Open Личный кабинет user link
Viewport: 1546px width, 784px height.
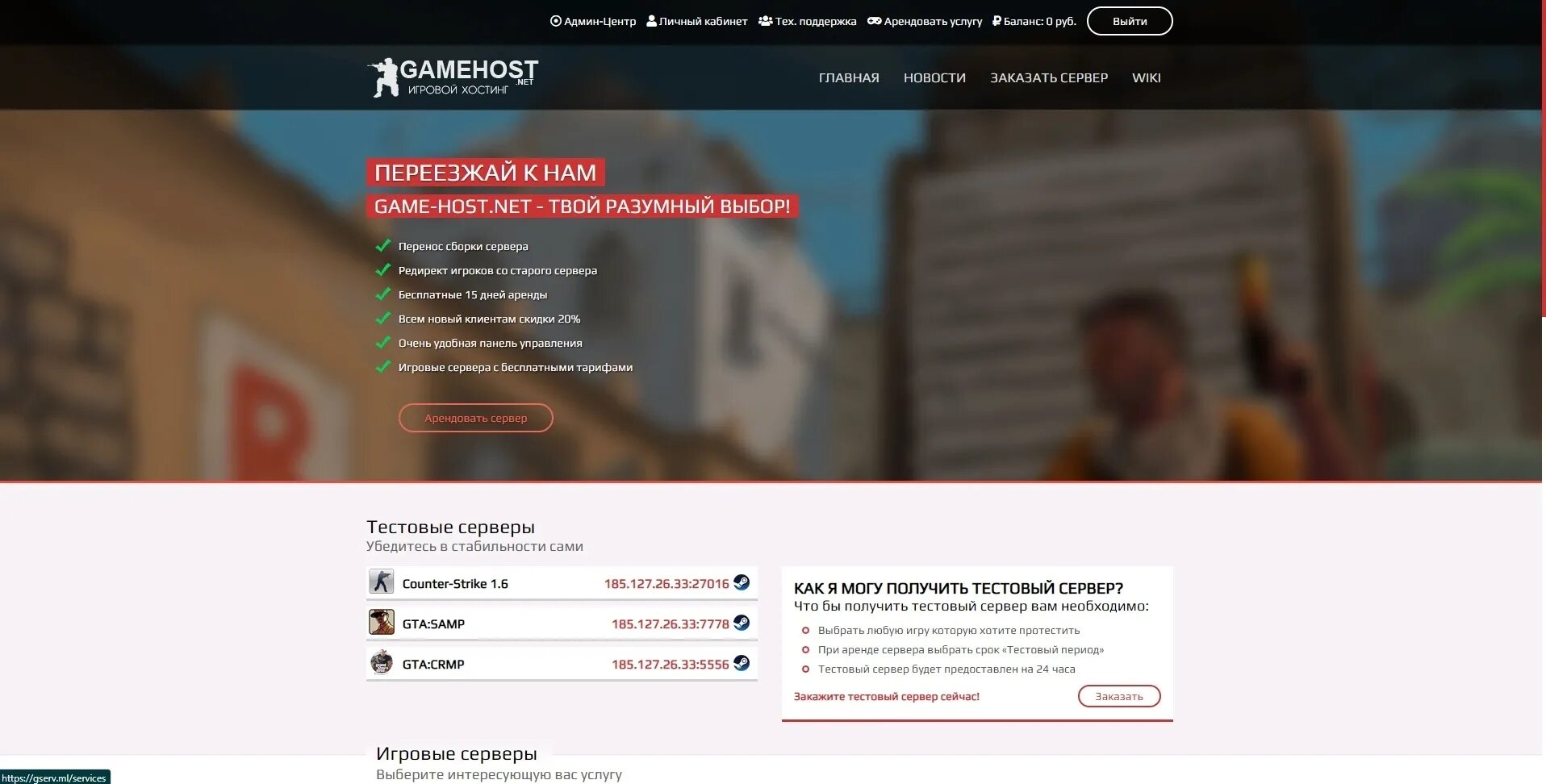[697, 21]
